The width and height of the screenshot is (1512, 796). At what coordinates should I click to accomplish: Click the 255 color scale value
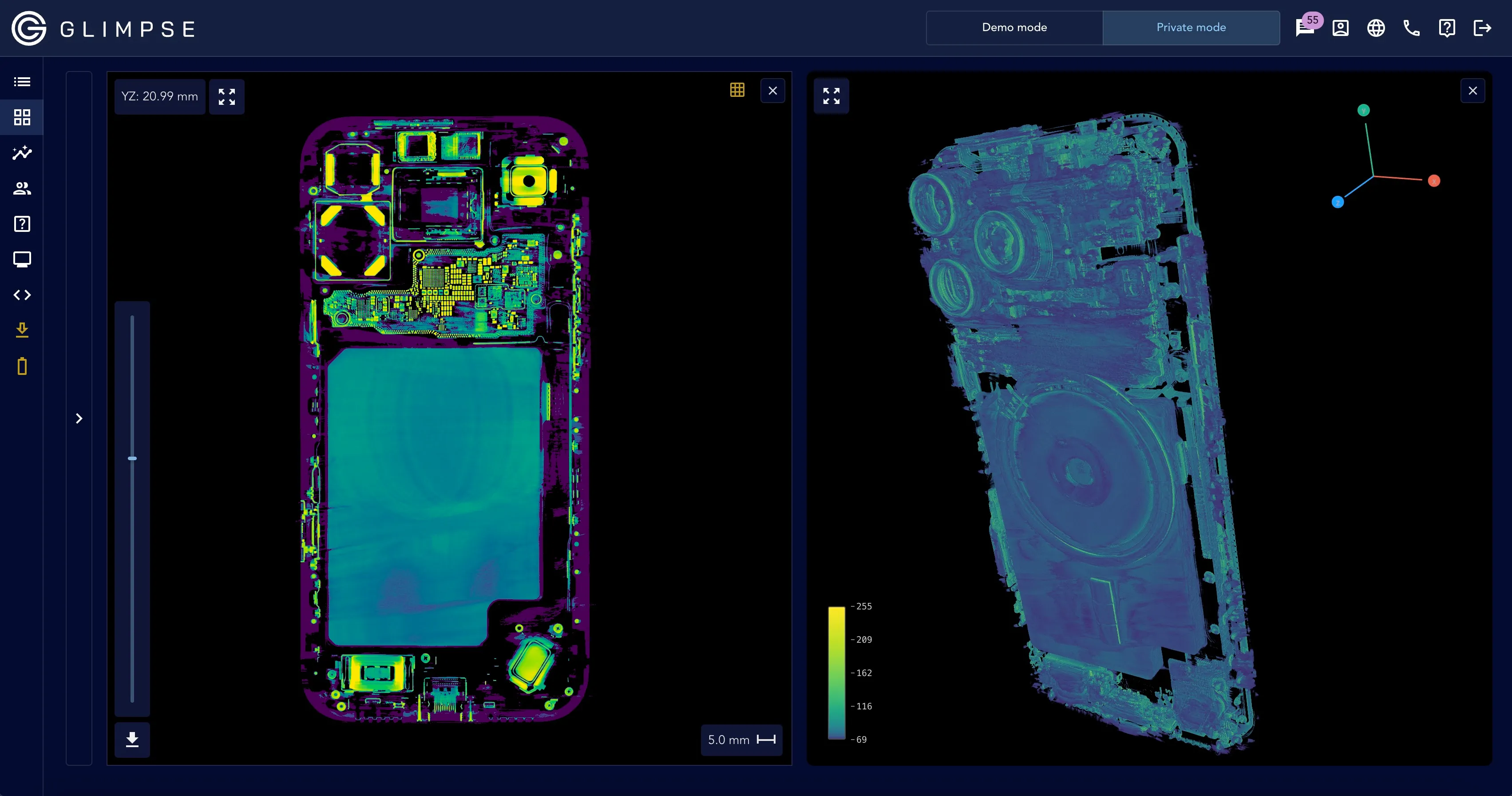863,606
